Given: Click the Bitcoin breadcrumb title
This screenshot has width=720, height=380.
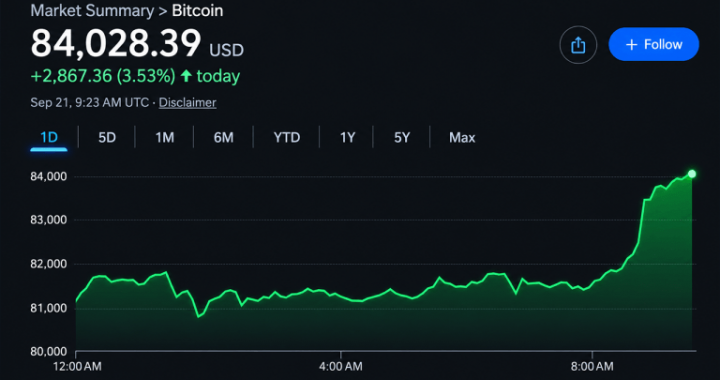Looking at the screenshot, I should click(x=198, y=11).
